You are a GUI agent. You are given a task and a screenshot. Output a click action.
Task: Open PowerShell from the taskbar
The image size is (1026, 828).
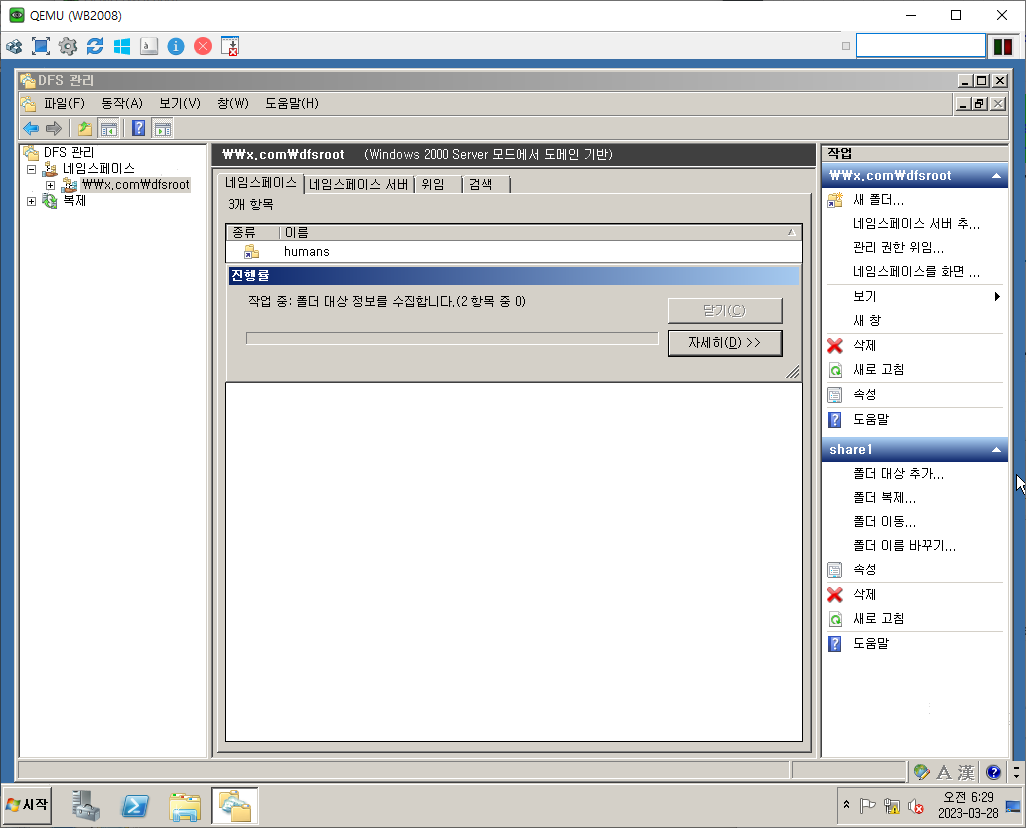pos(135,805)
